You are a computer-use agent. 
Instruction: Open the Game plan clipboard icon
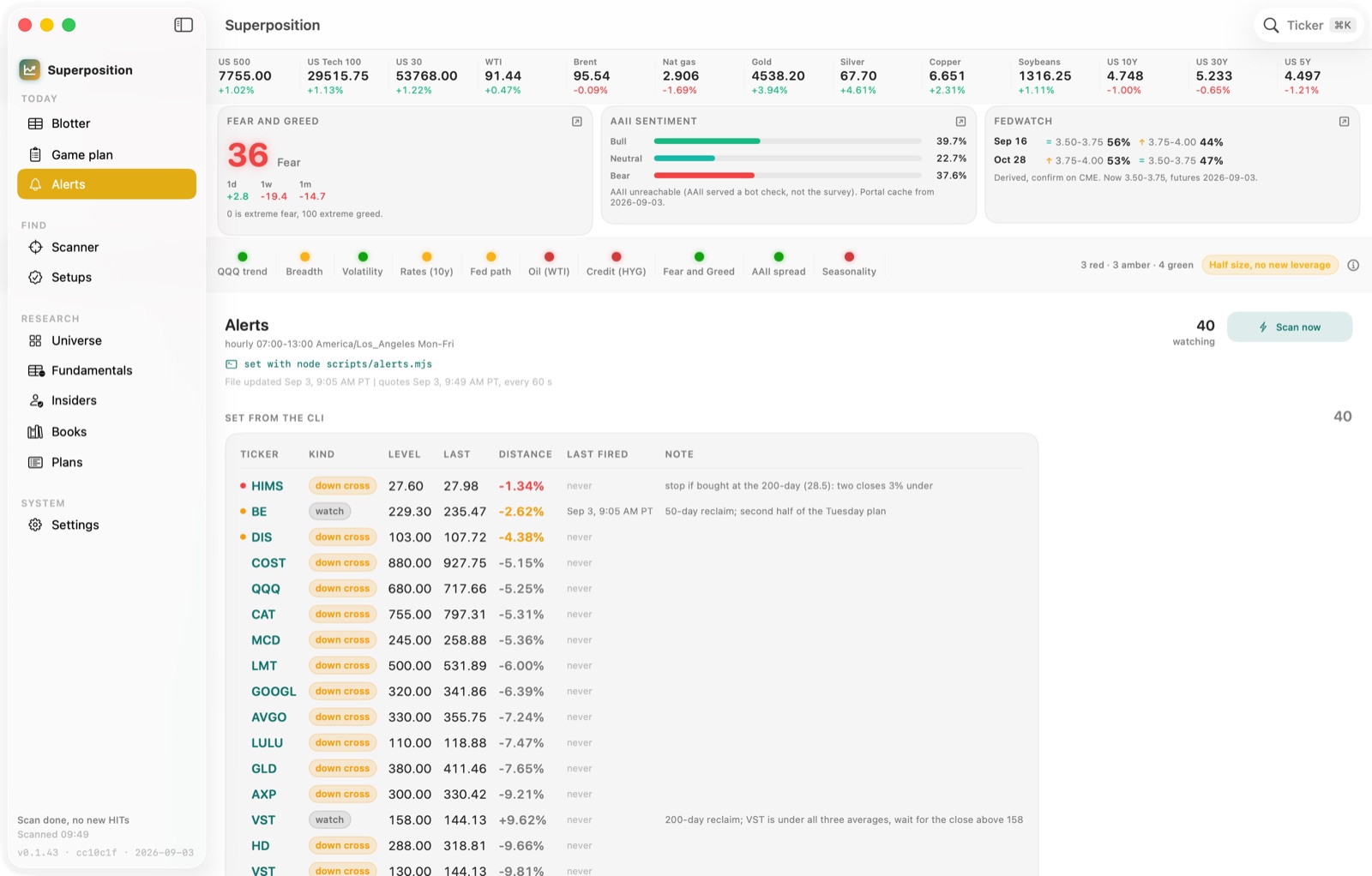click(x=35, y=154)
